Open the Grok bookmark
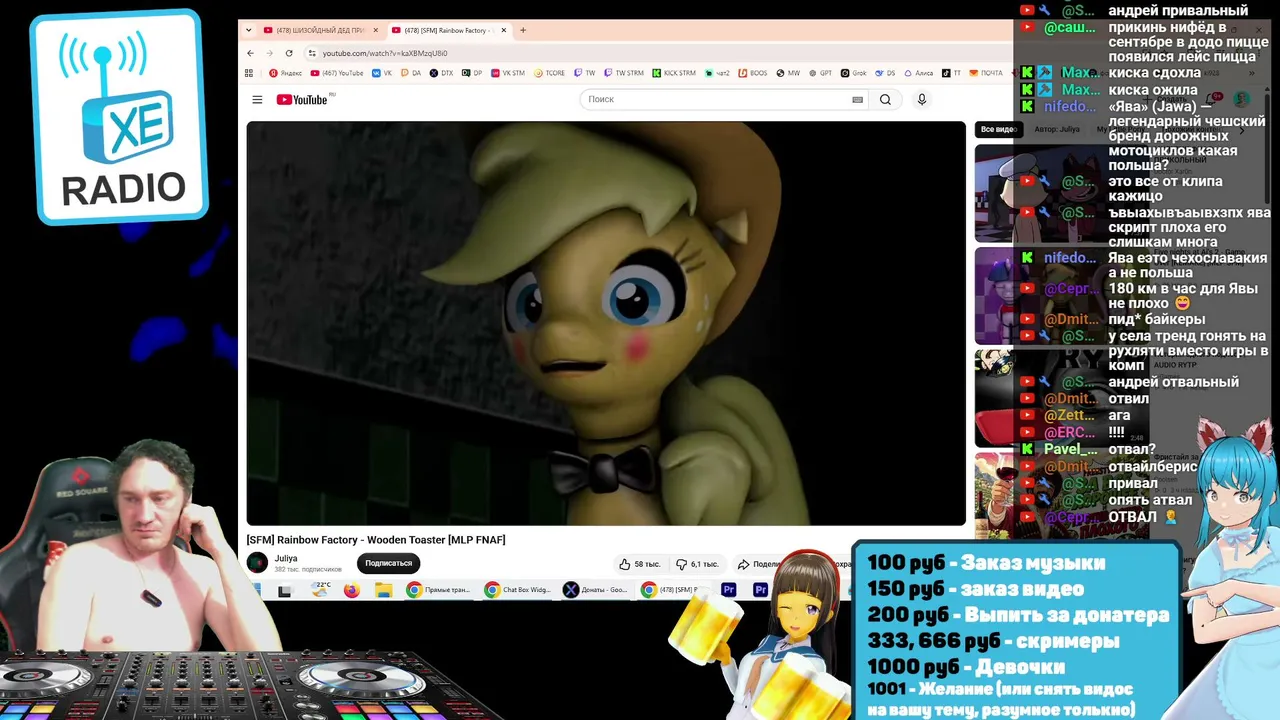Screen dimensions: 1280x720 (854, 73)
